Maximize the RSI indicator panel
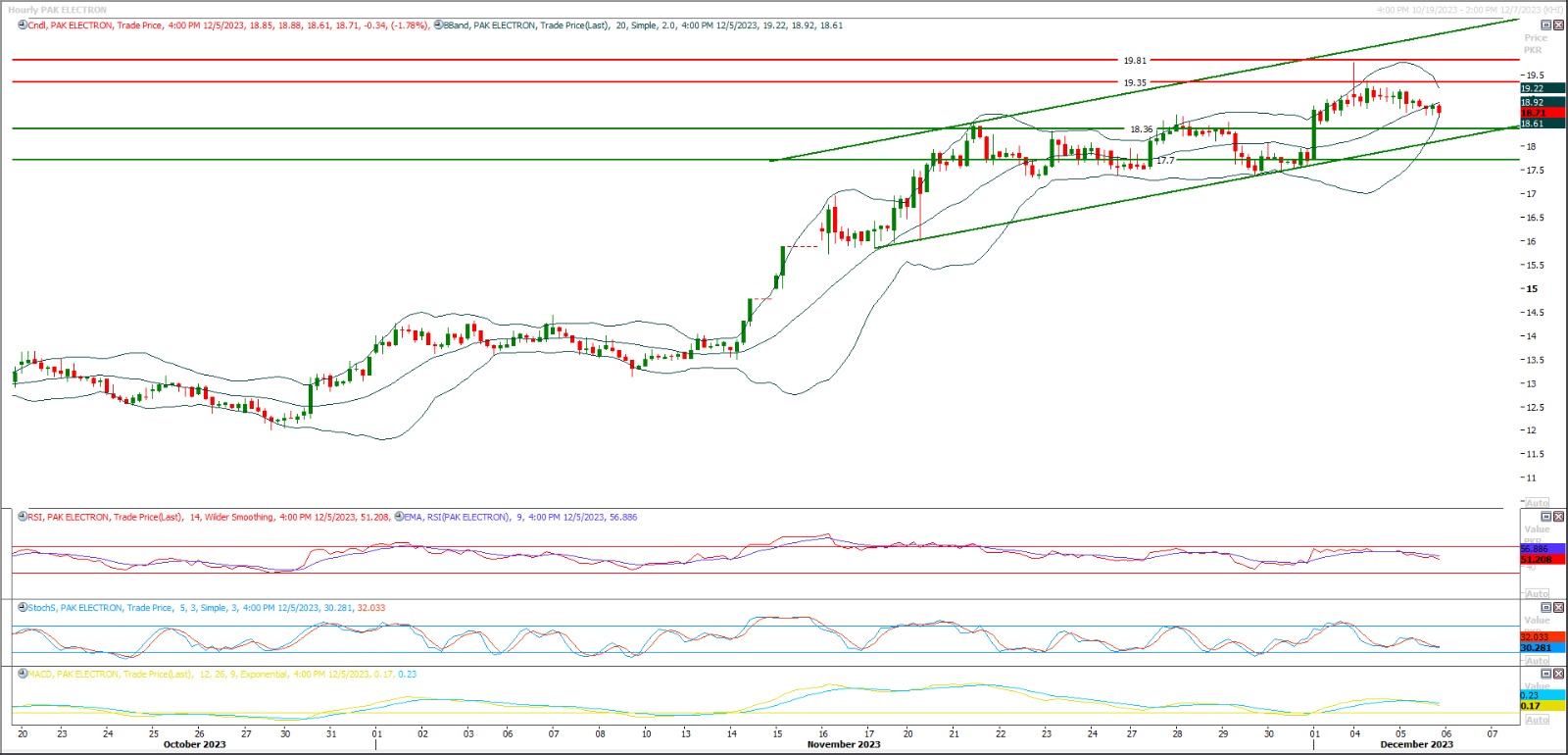Viewport: 1568px width, 755px height. pos(1546,517)
